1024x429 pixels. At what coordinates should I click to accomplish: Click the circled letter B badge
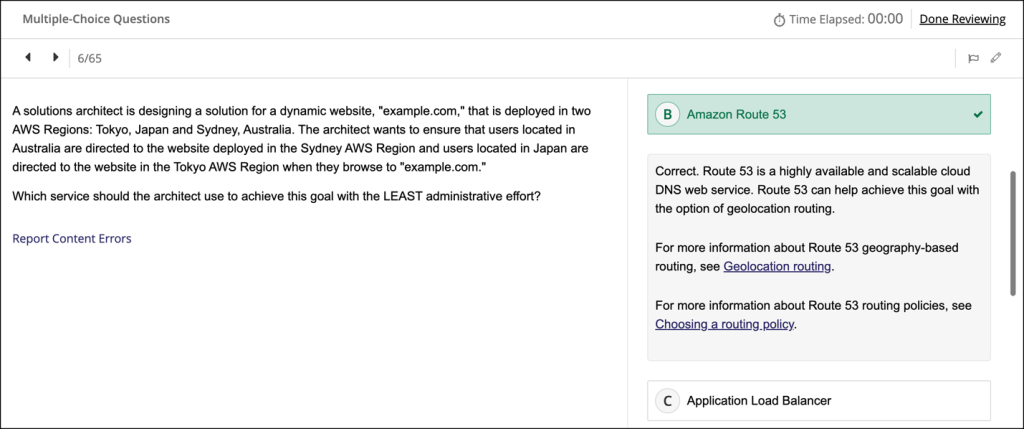pyautogui.click(x=667, y=114)
